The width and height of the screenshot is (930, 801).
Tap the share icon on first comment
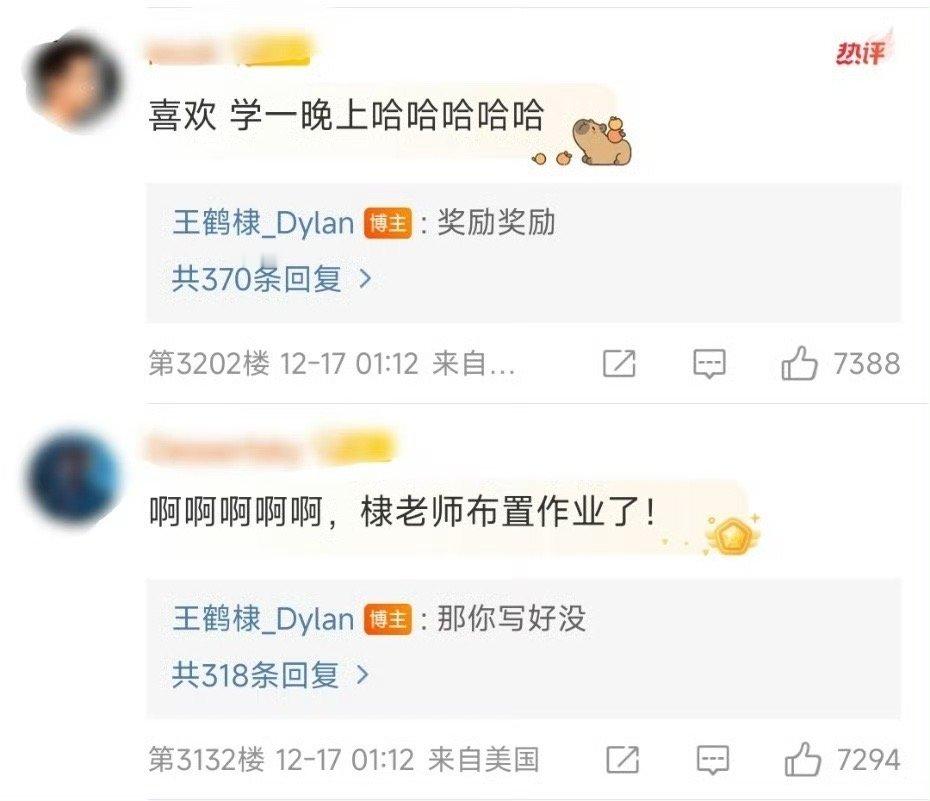coord(619,363)
